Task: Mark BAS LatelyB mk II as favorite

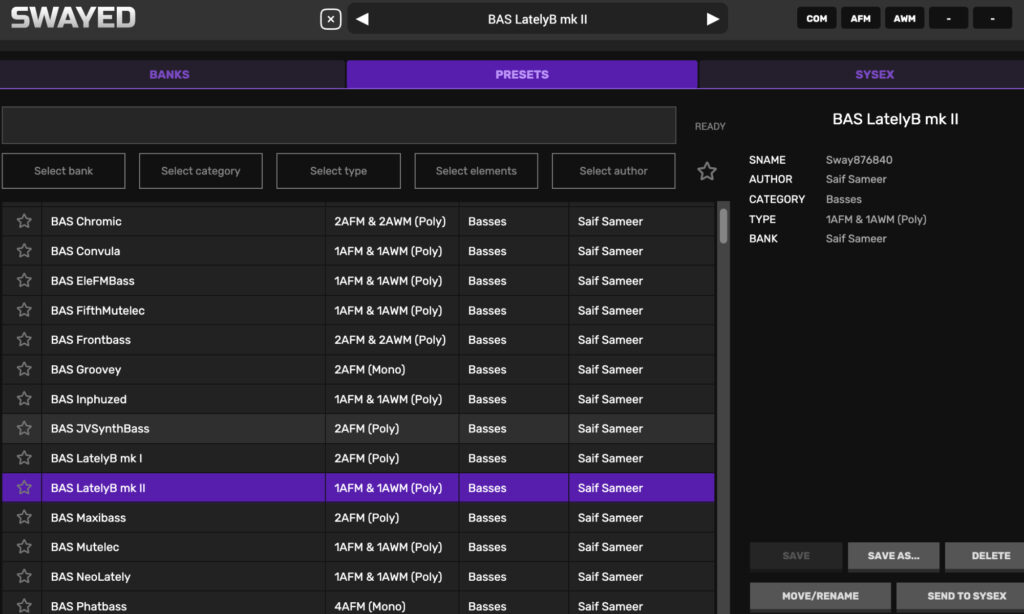Action: click(x=24, y=488)
